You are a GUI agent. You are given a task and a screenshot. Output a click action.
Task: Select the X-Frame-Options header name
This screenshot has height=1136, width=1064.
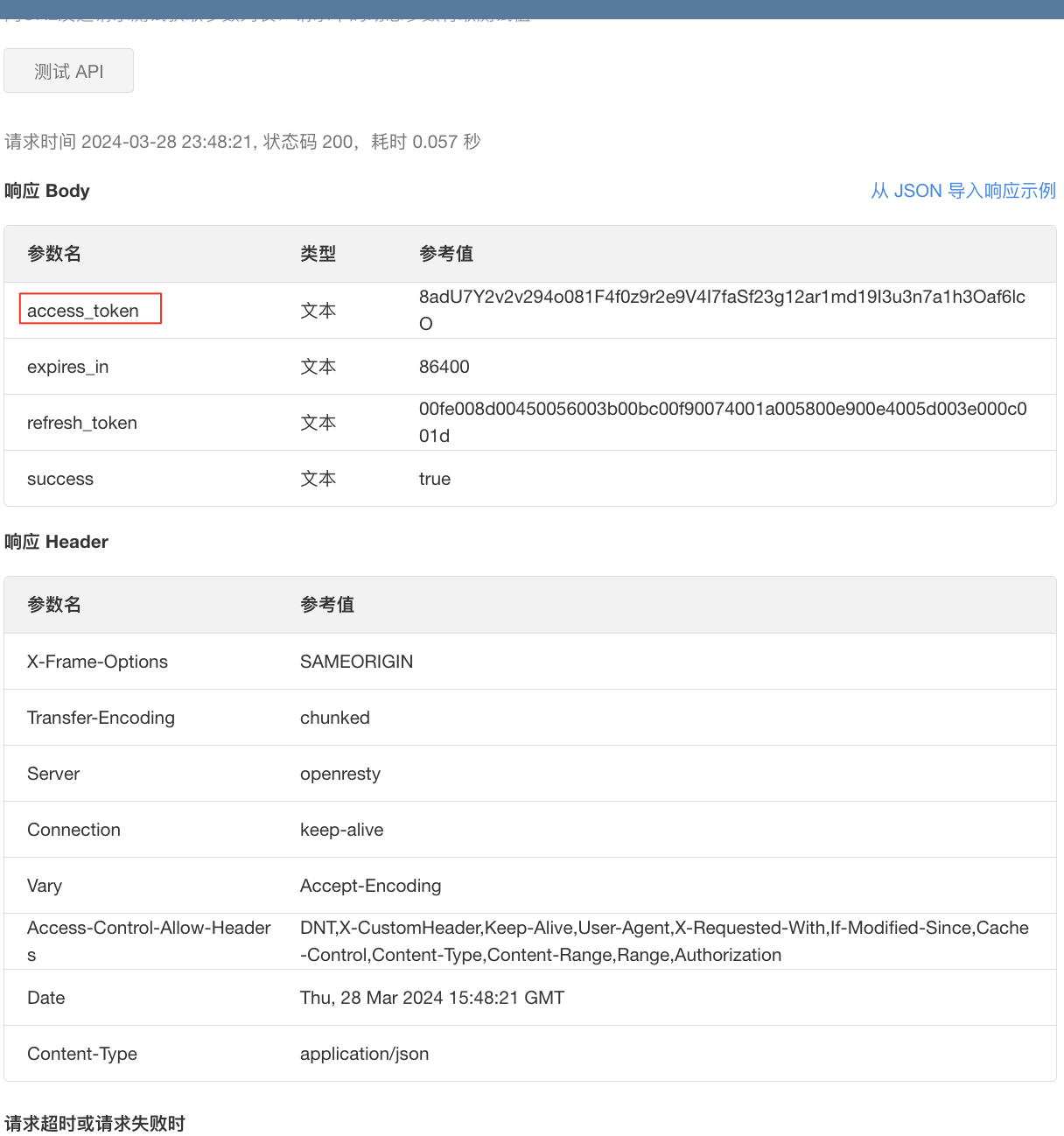[97, 662]
